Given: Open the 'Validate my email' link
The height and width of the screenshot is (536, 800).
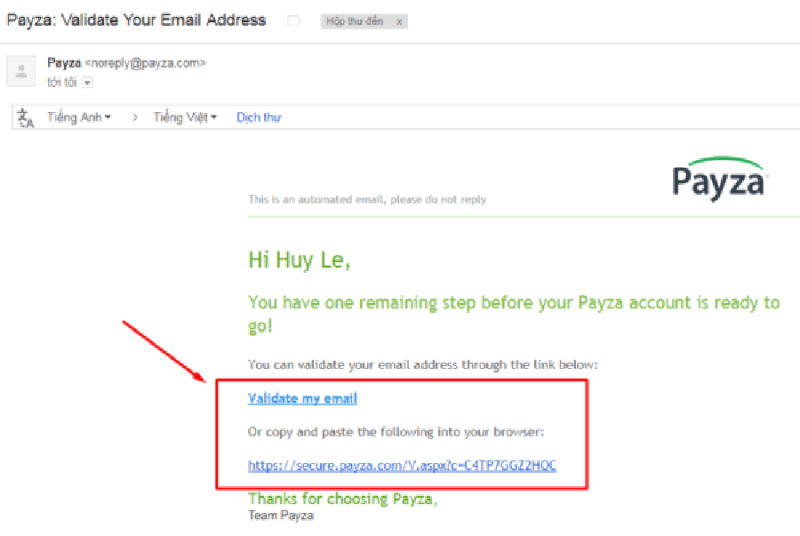Looking at the screenshot, I should point(302,398).
